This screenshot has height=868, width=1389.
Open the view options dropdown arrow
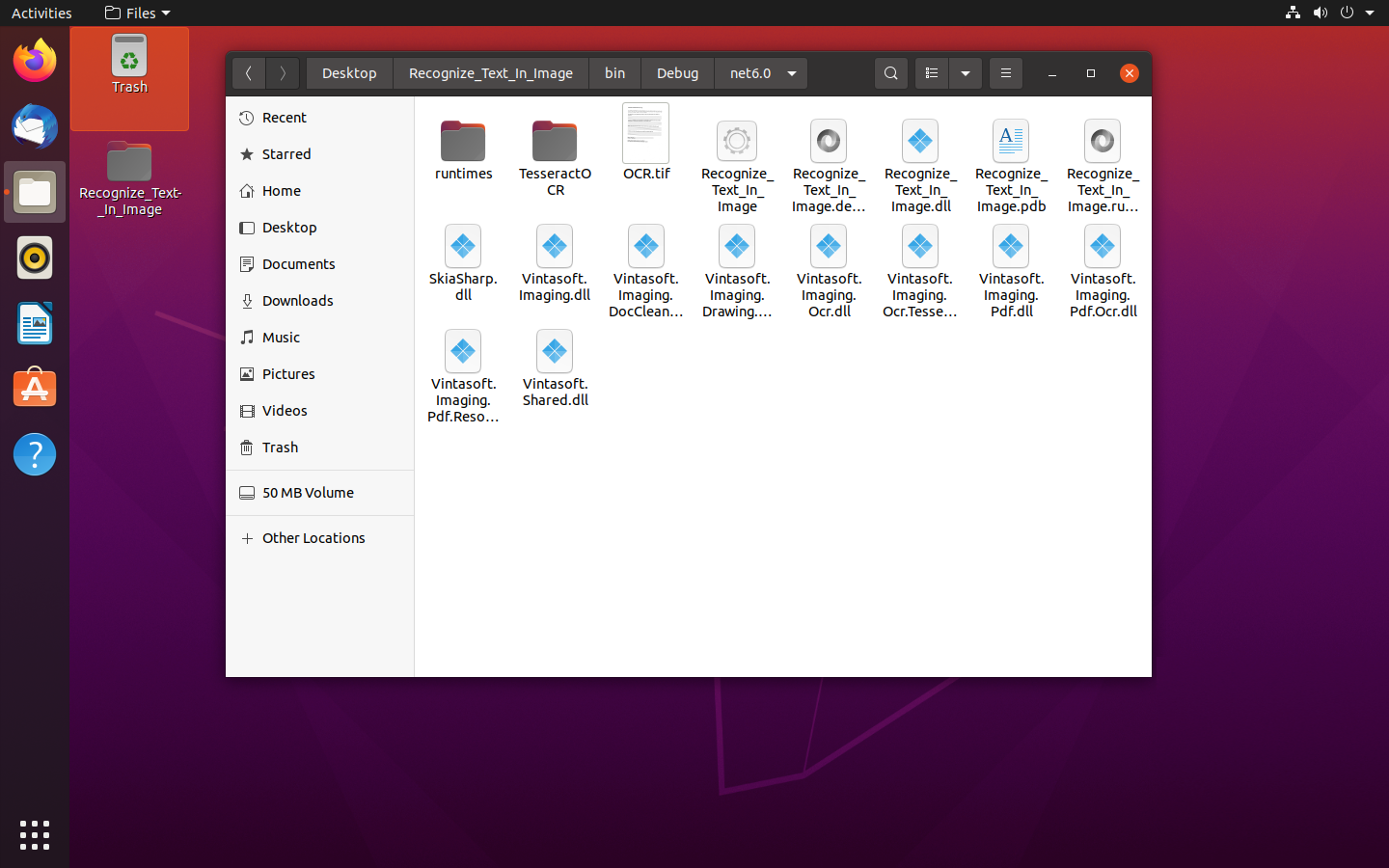[x=966, y=73]
